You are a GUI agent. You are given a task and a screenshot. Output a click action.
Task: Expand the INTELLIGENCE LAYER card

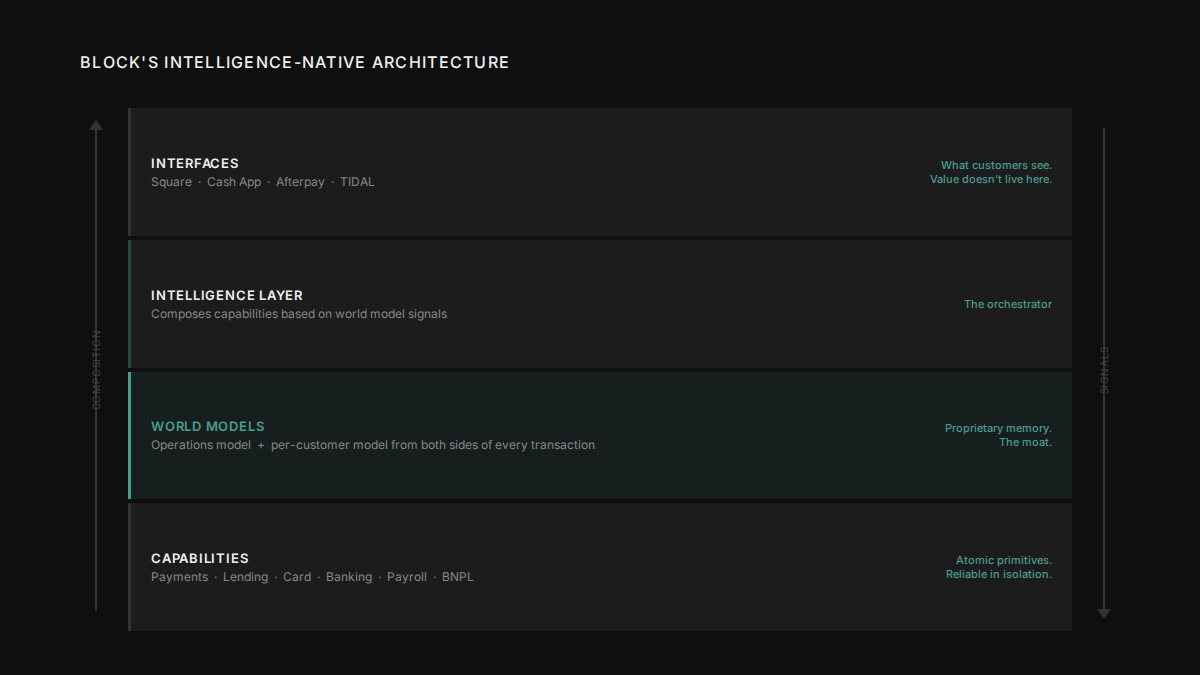coord(600,304)
